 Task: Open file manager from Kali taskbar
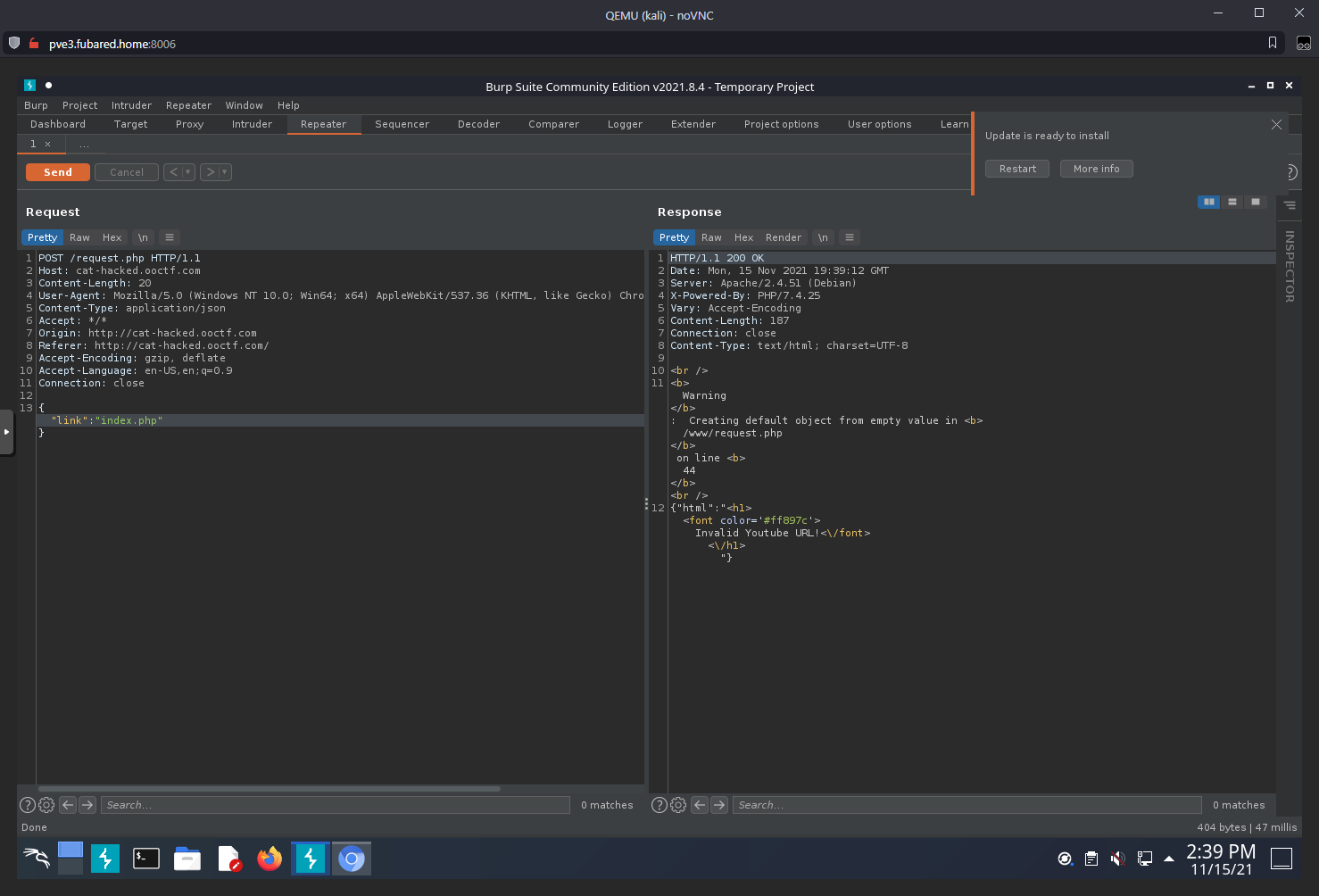(187, 859)
